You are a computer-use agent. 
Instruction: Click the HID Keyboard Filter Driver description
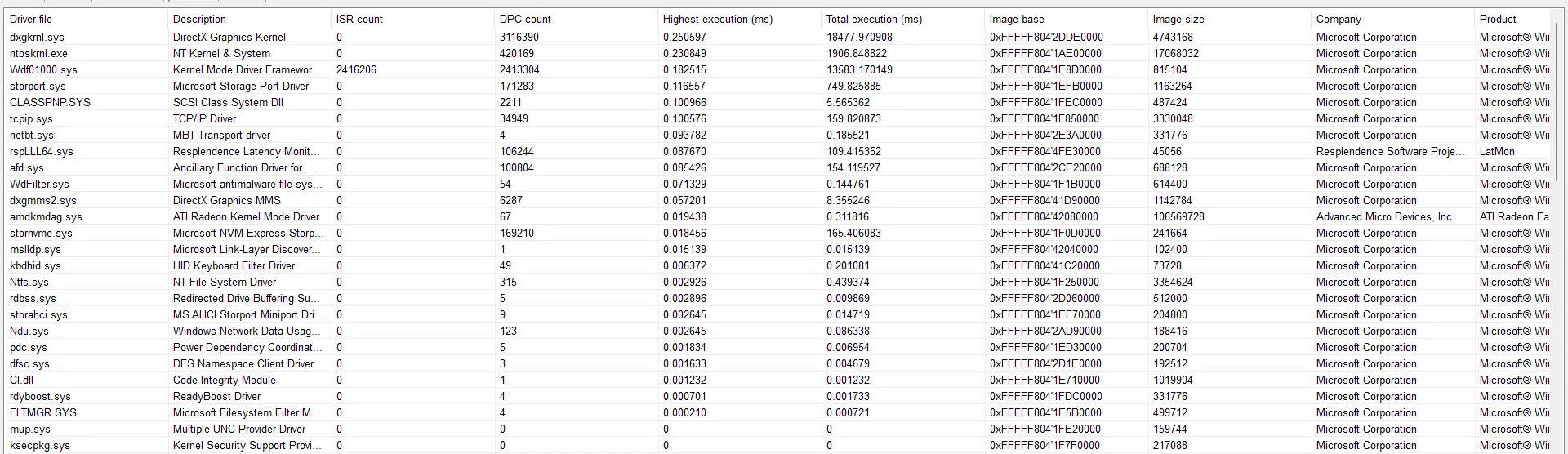pos(234,265)
